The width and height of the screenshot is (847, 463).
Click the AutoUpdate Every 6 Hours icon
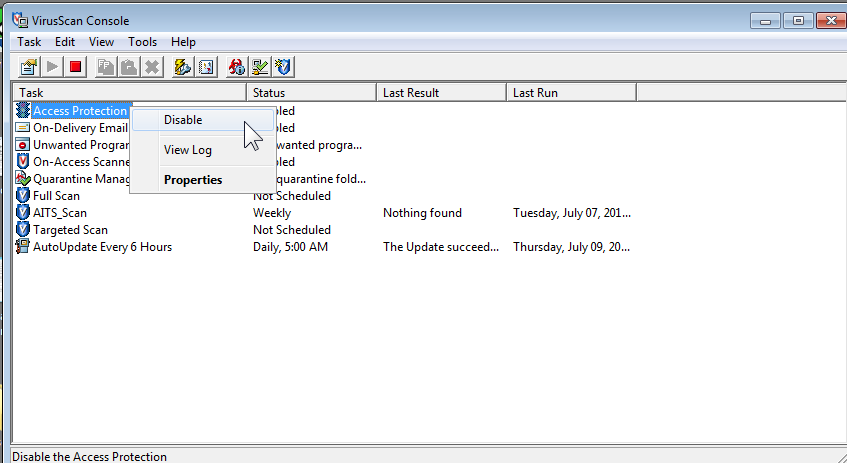click(x=23, y=246)
